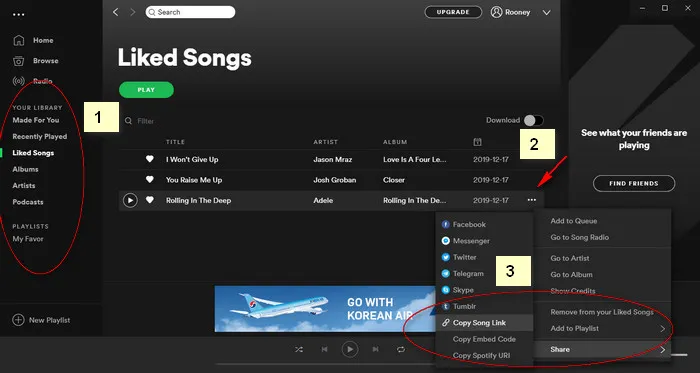Select I Won't Give Up title
This screenshot has width=700, height=373.
192,159
